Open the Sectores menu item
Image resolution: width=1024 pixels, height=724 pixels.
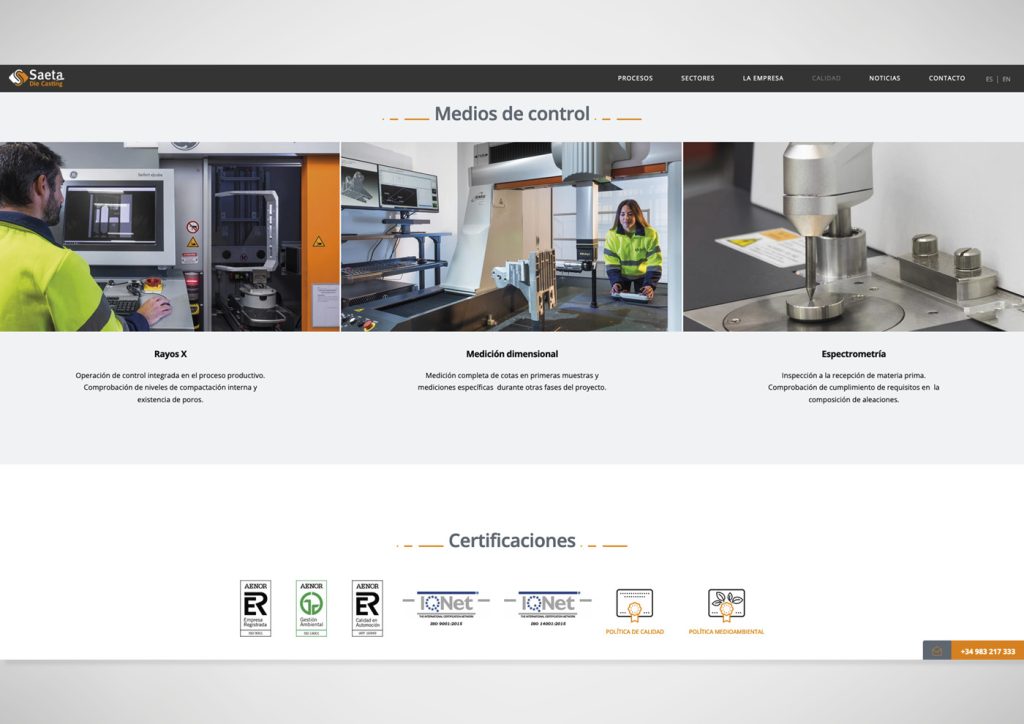697,78
